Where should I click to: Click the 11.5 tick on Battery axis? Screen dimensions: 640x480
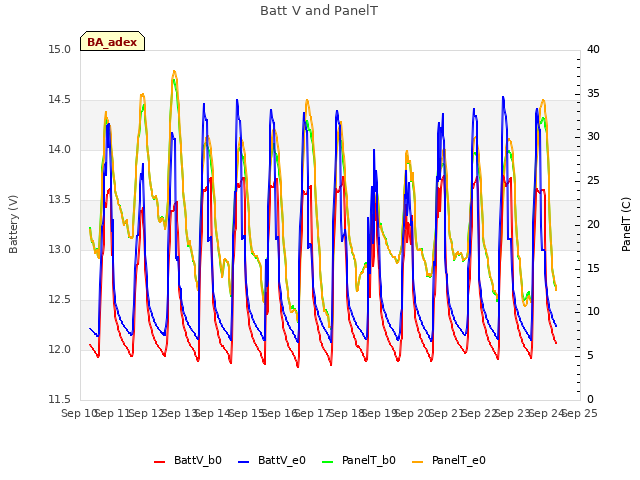click(60, 400)
